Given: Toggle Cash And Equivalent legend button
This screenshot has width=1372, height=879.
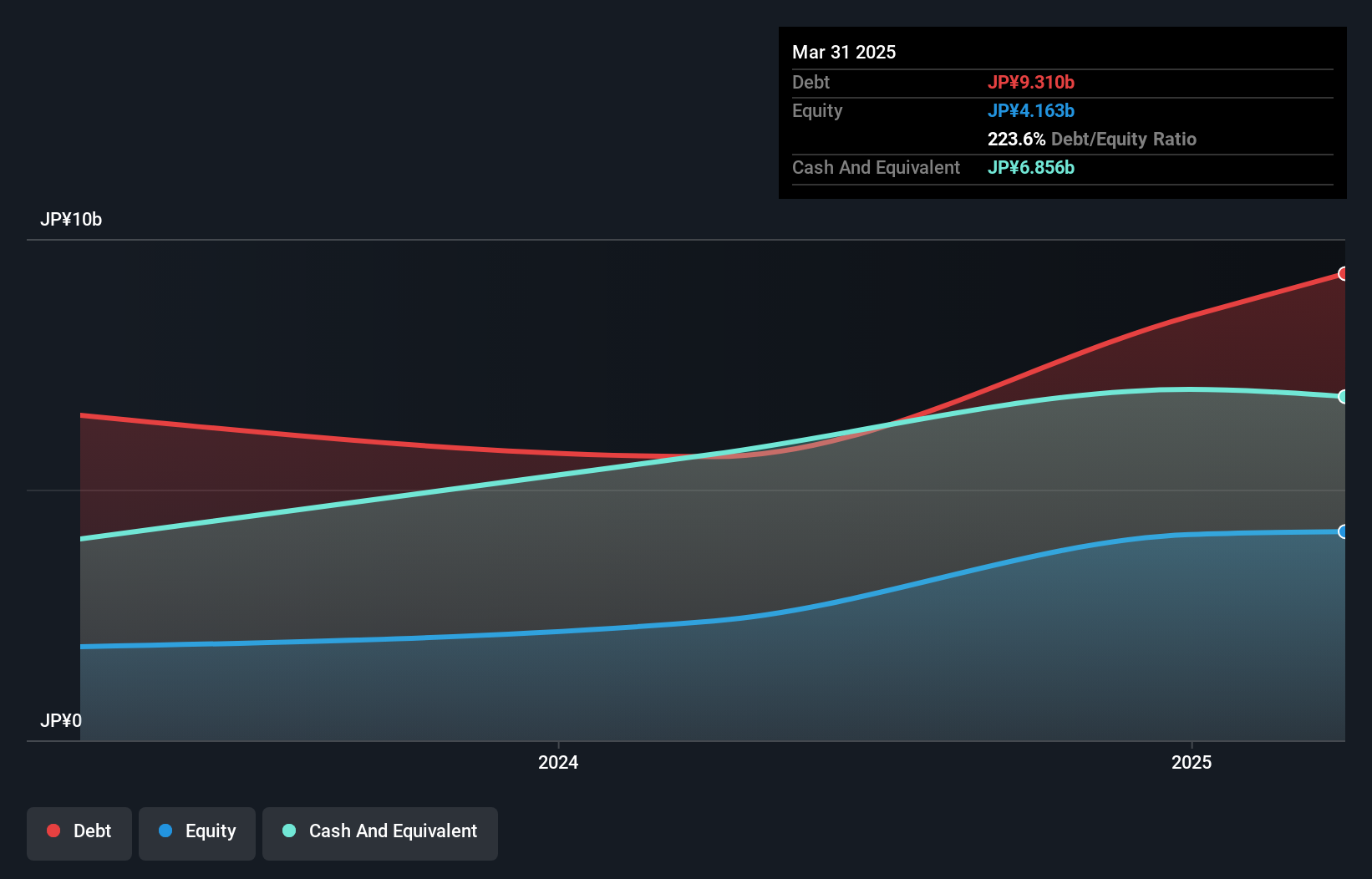Looking at the screenshot, I should point(380,833).
